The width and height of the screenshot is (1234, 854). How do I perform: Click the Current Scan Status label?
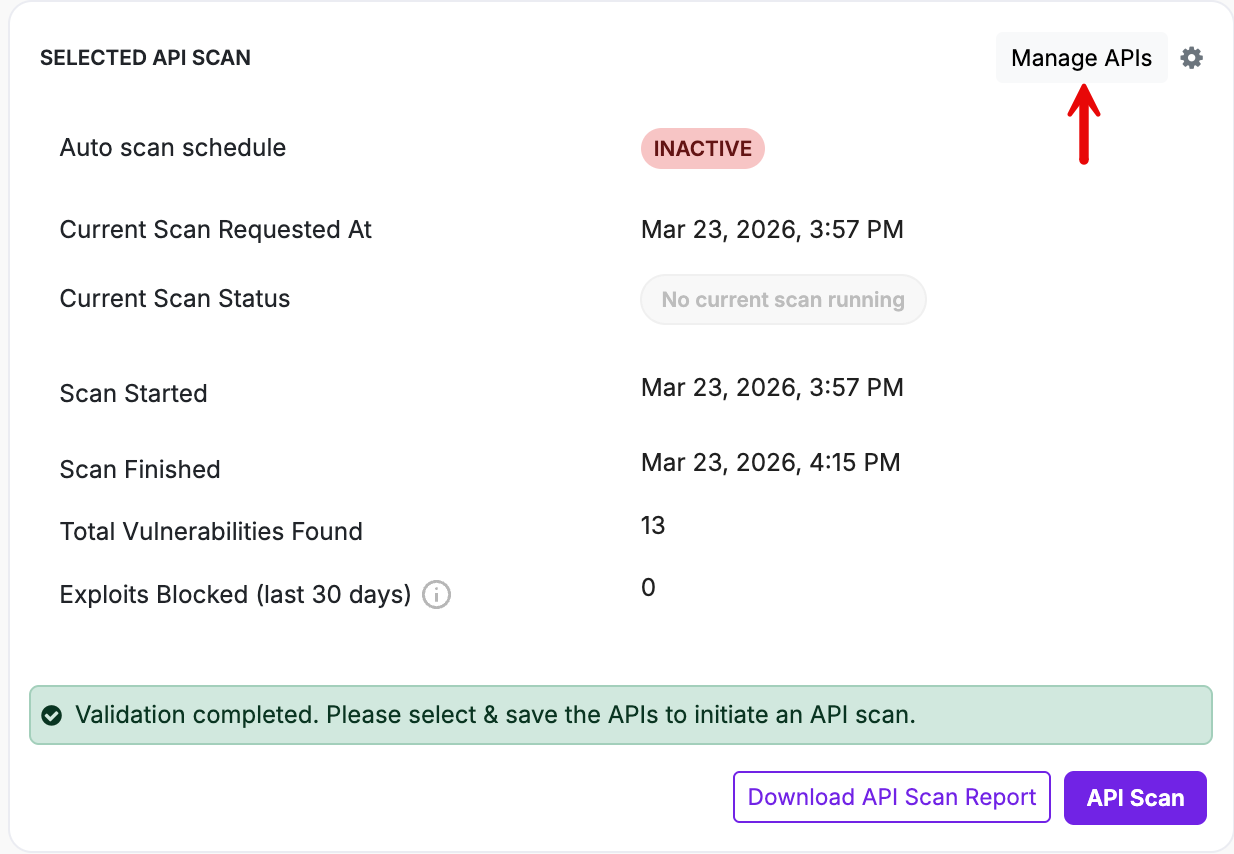(x=175, y=299)
